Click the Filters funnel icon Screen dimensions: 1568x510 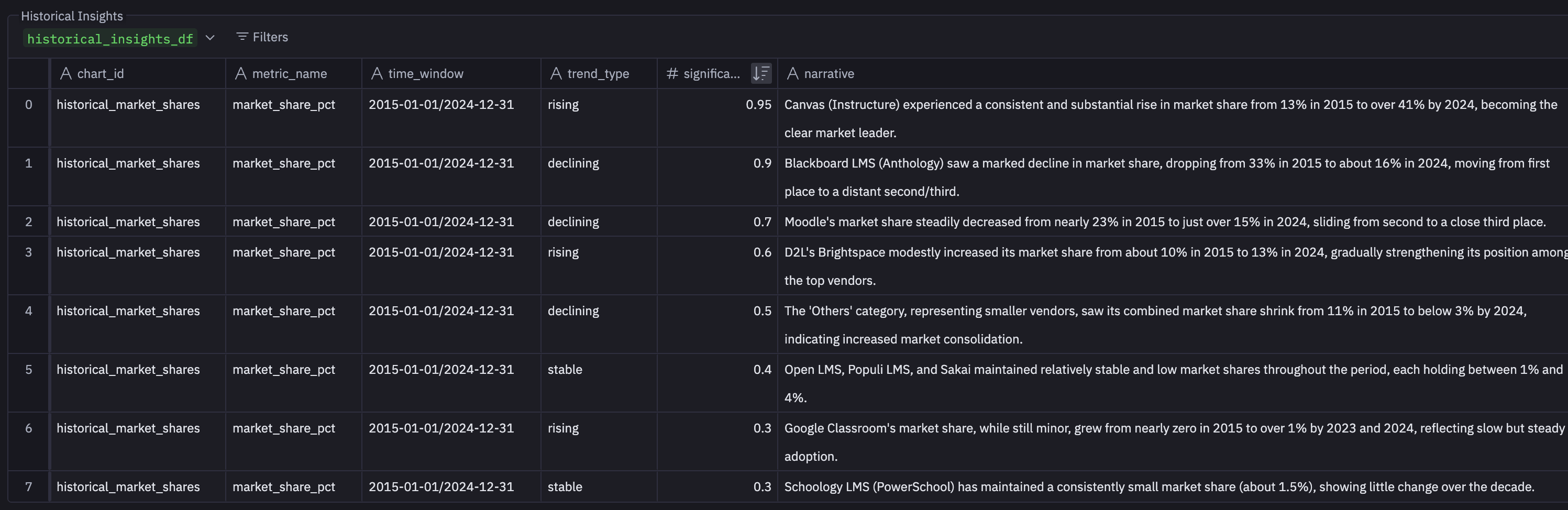(x=241, y=37)
